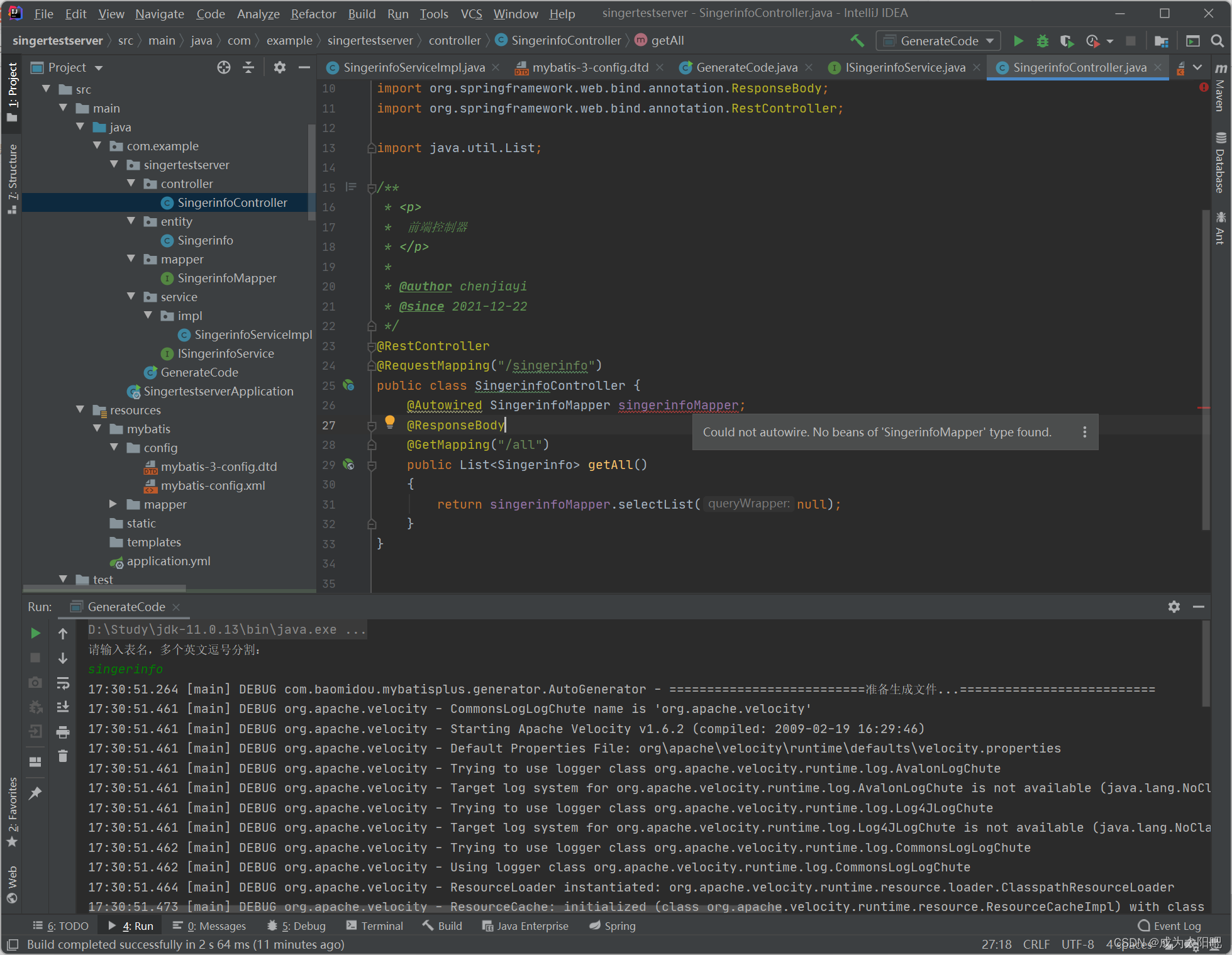Click the intention lightbulb on line 27
The height and width of the screenshot is (955, 1232).
pyautogui.click(x=390, y=422)
